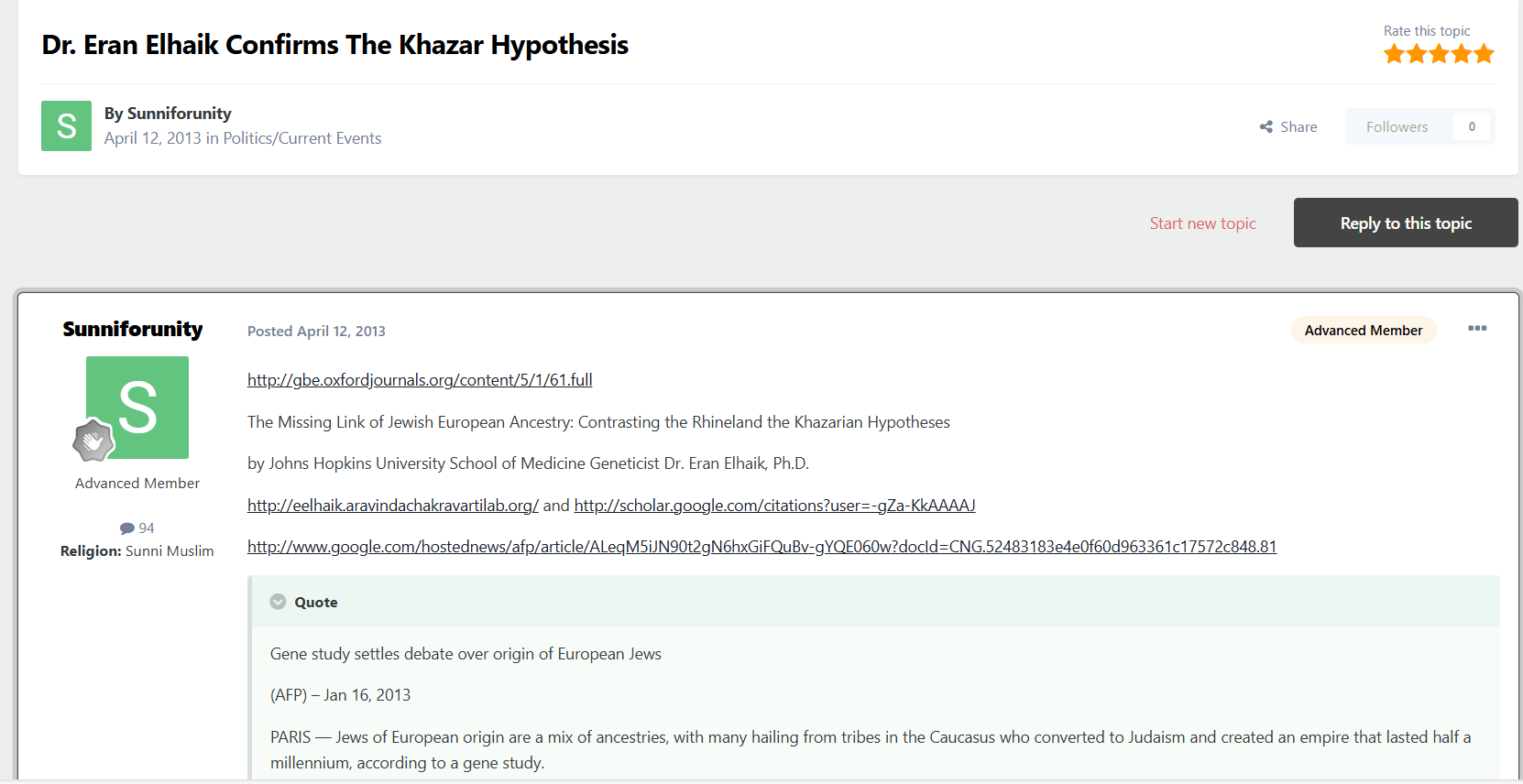Open Sunniforunity's large post avatar
The width and height of the screenshot is (1523, 784).
click(137, 408)
